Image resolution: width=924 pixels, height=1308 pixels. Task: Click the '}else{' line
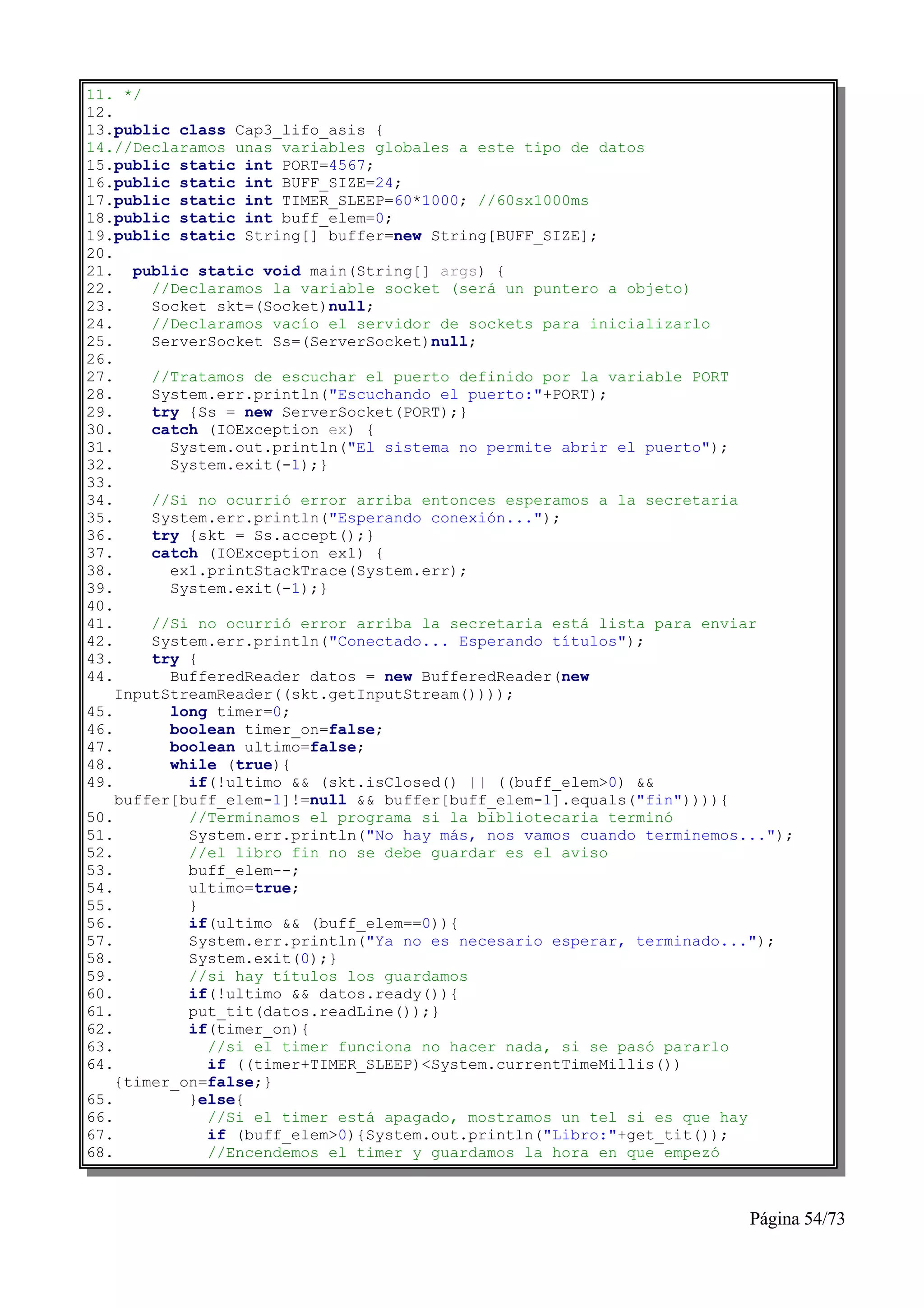tap(217, 1101)
